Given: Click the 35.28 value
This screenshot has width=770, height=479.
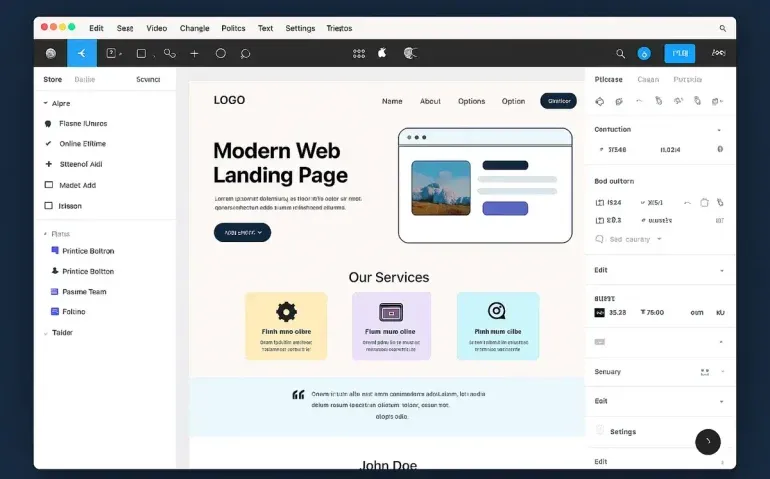Looking at the screenshot, I should 617,312.
